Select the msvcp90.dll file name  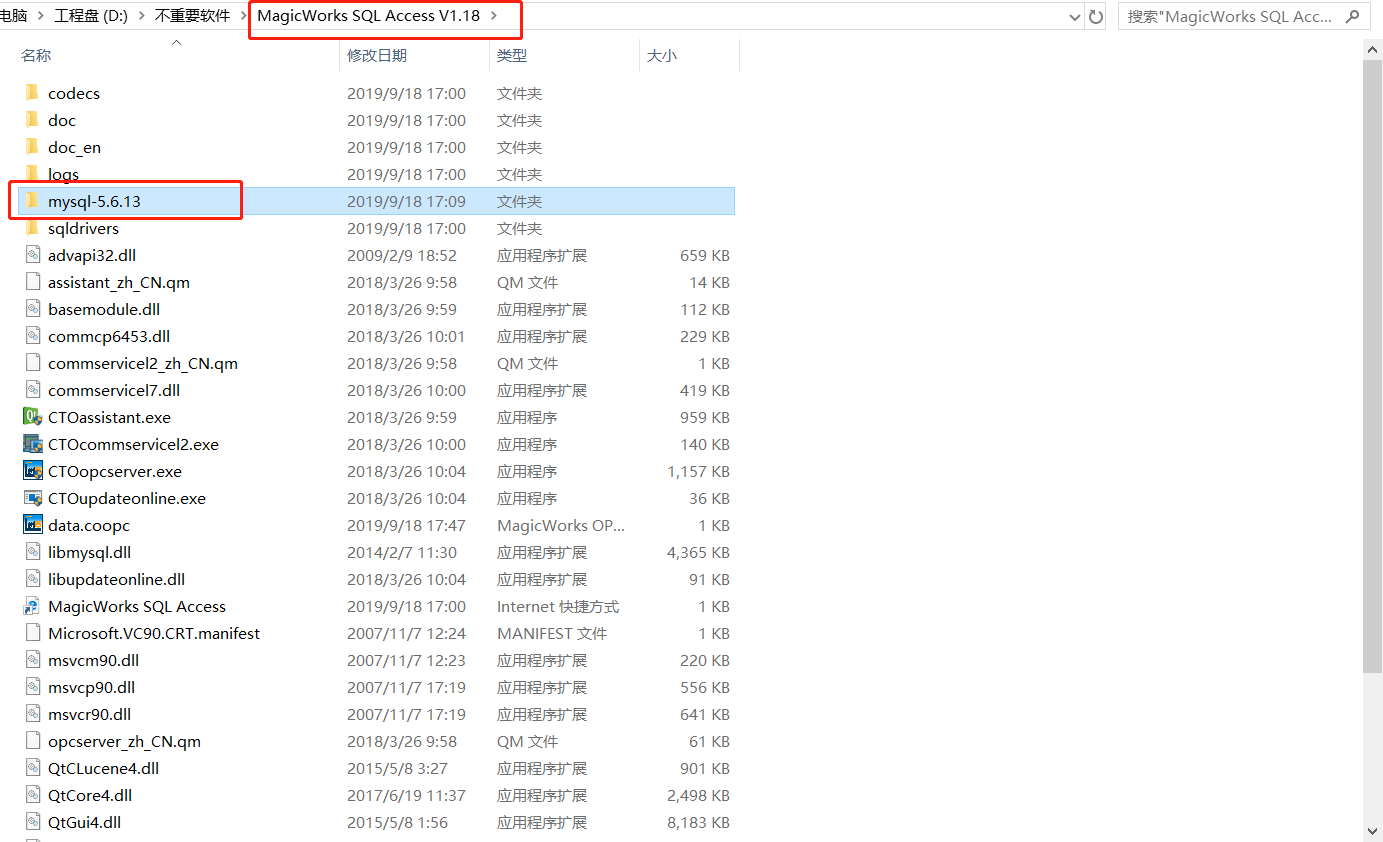91,687
